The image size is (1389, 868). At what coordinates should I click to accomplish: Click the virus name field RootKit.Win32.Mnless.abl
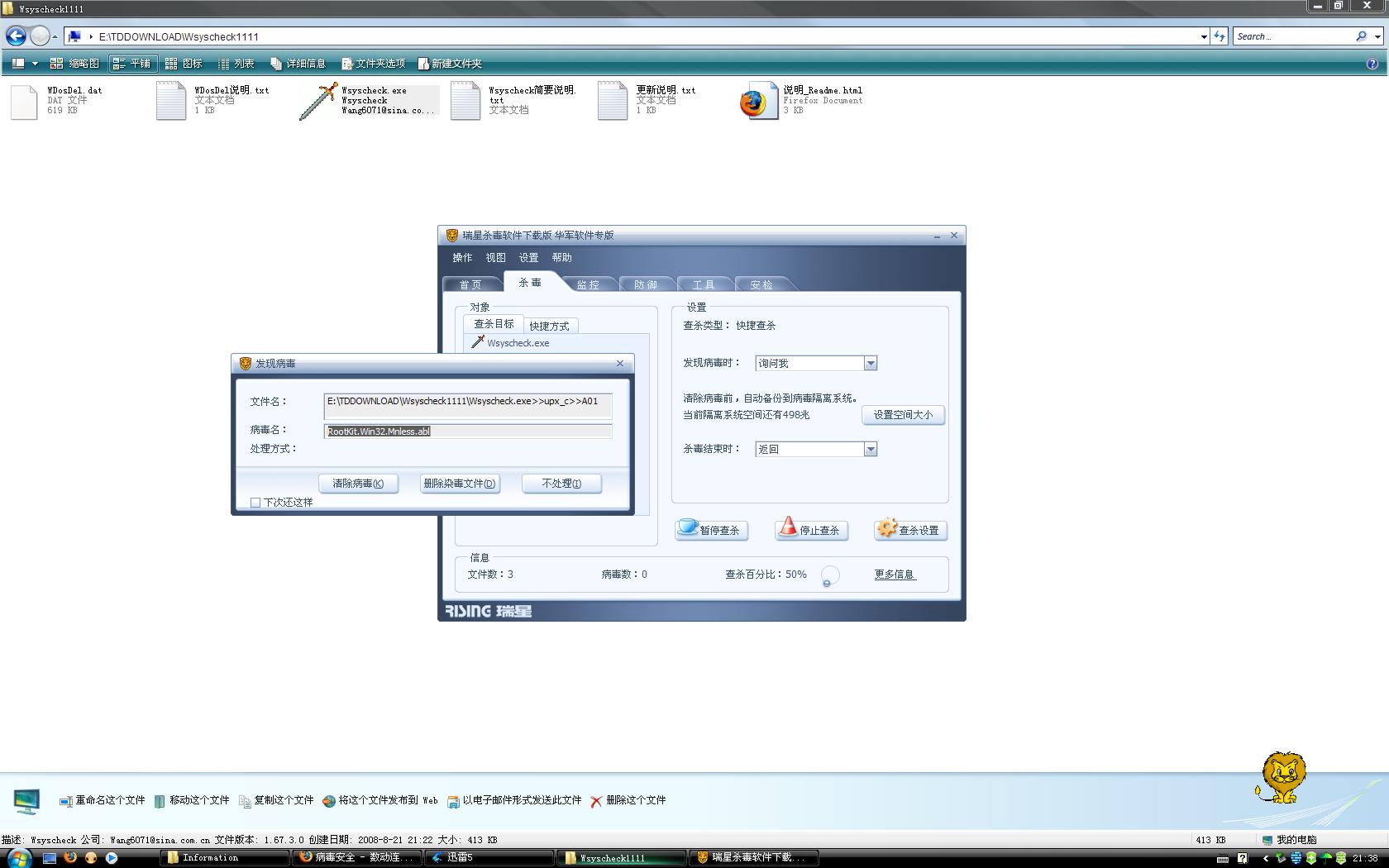point(468,432)
